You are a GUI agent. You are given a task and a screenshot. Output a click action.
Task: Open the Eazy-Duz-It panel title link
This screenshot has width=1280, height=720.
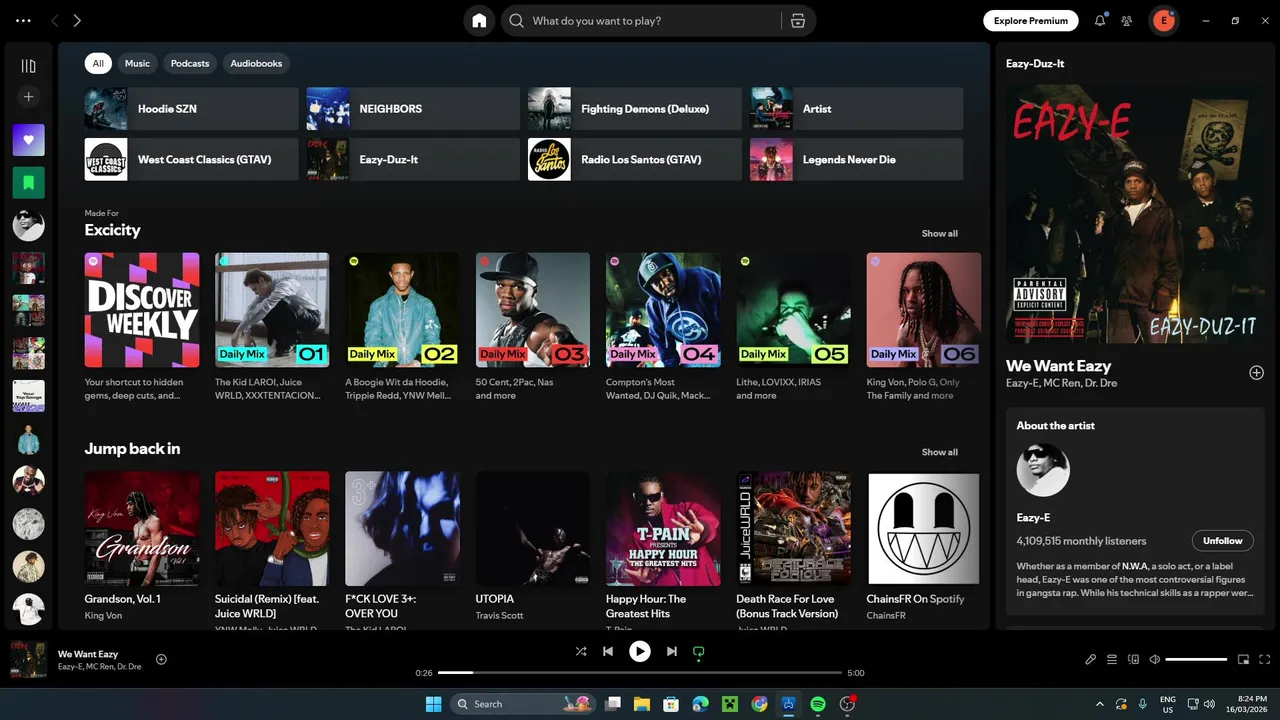[x=1035, y=63]
